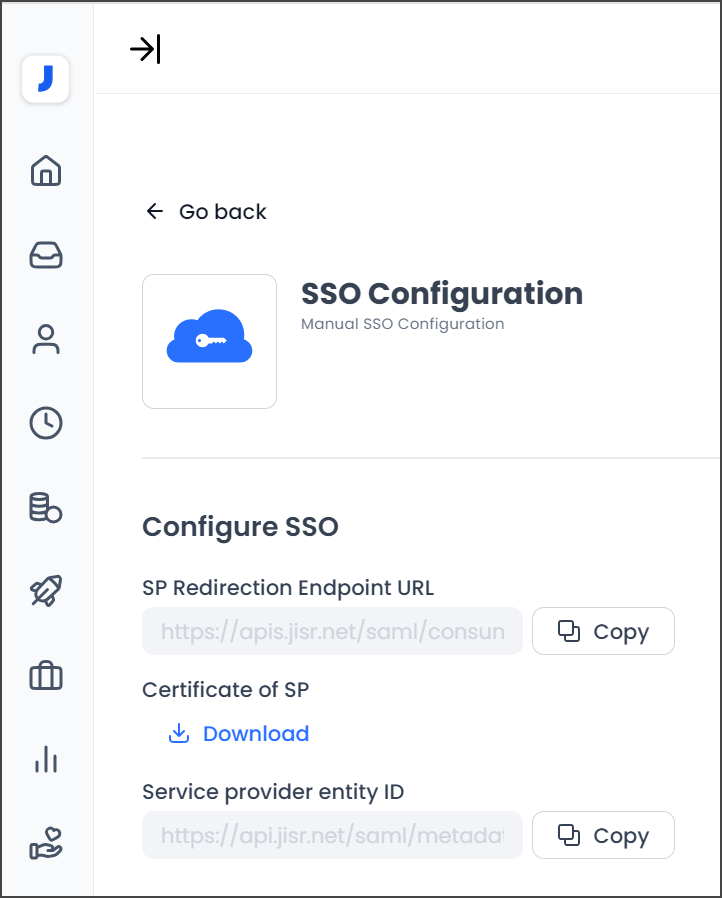722x898 pixels.
Task: Expand the sidebar using the arrow icon
Action: tap(146, 47)
